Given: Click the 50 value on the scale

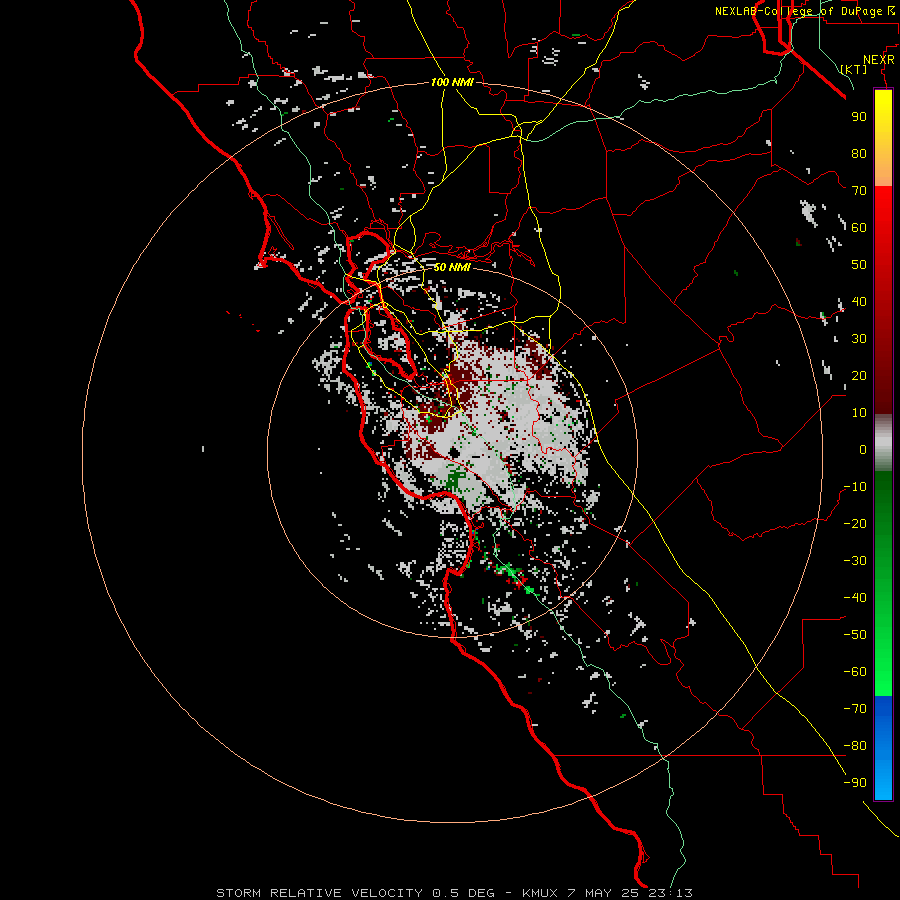Looking at the screenshot, I should [x=859, y=265].
